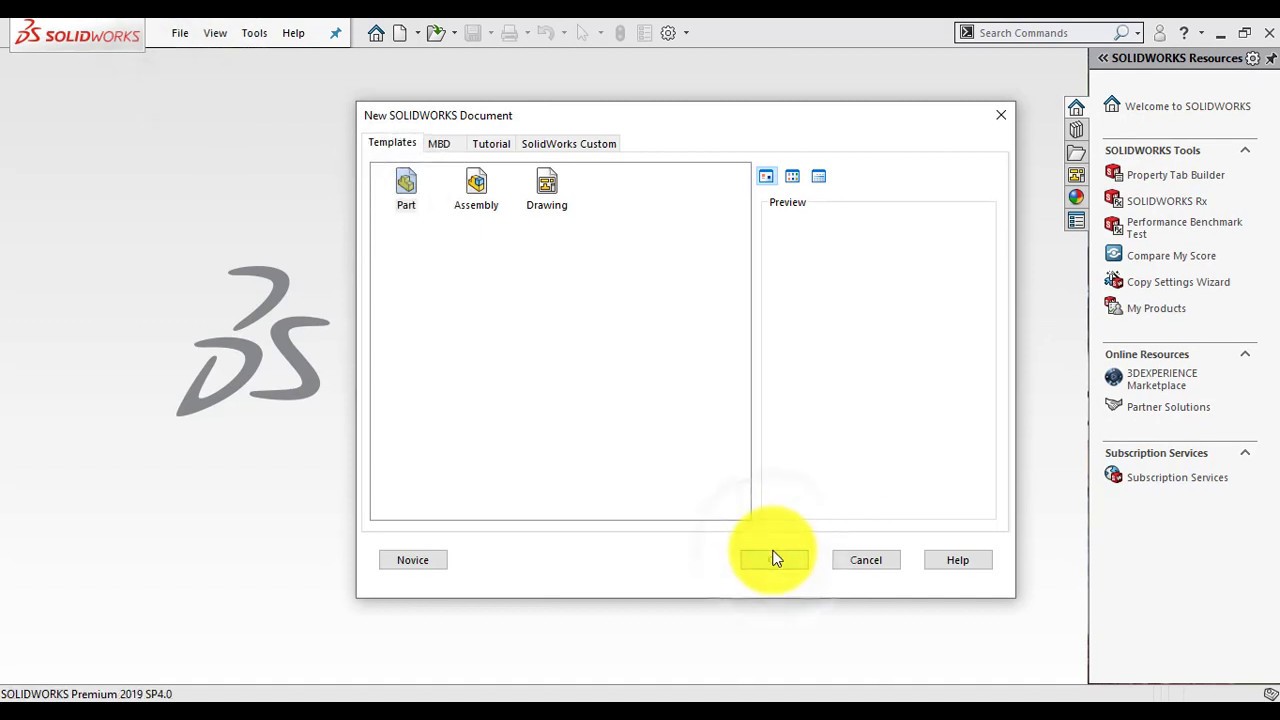Open the Help menu
The height and width of the screenshot is (720, 1280).
pos(293,33)
